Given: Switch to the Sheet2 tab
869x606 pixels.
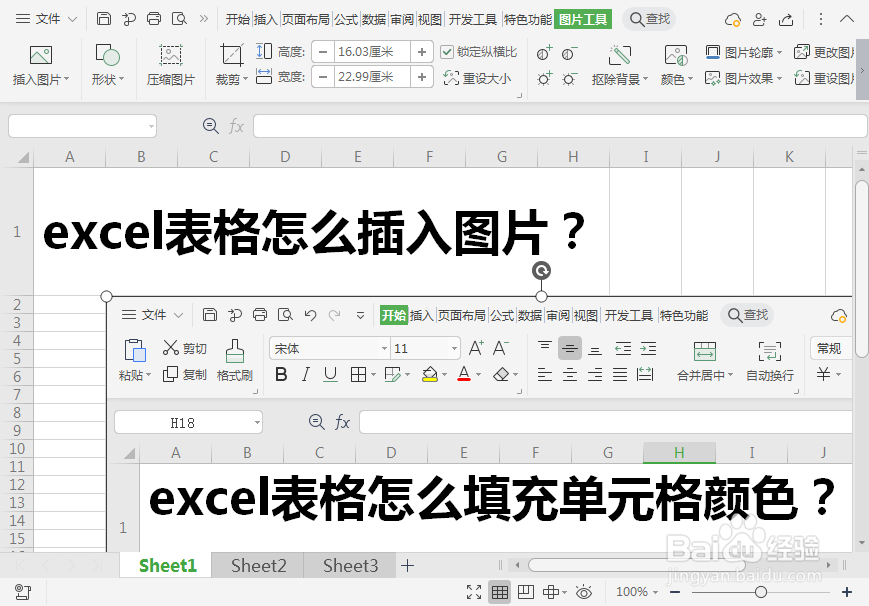Looking at the screenshot, I should pyautogui.click(x=257, y=565).
